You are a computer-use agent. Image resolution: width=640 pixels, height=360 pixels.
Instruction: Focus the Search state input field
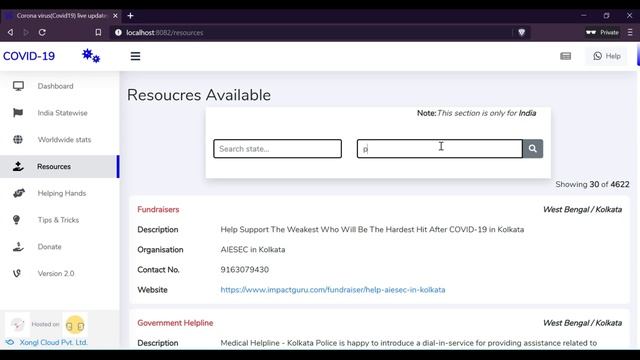[278, 149]
